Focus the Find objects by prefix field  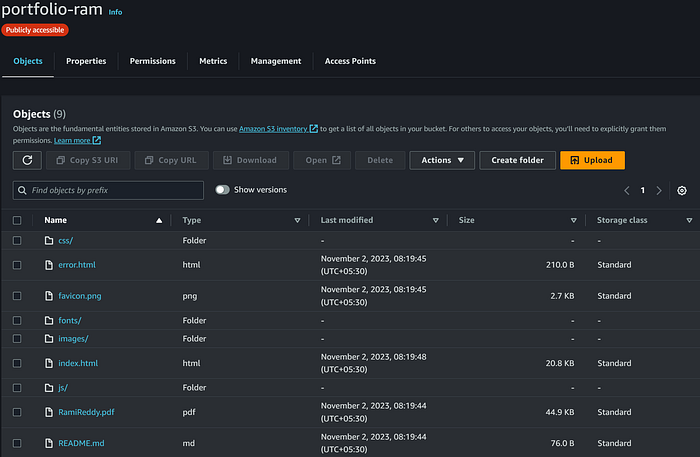[x=108, y=190]
